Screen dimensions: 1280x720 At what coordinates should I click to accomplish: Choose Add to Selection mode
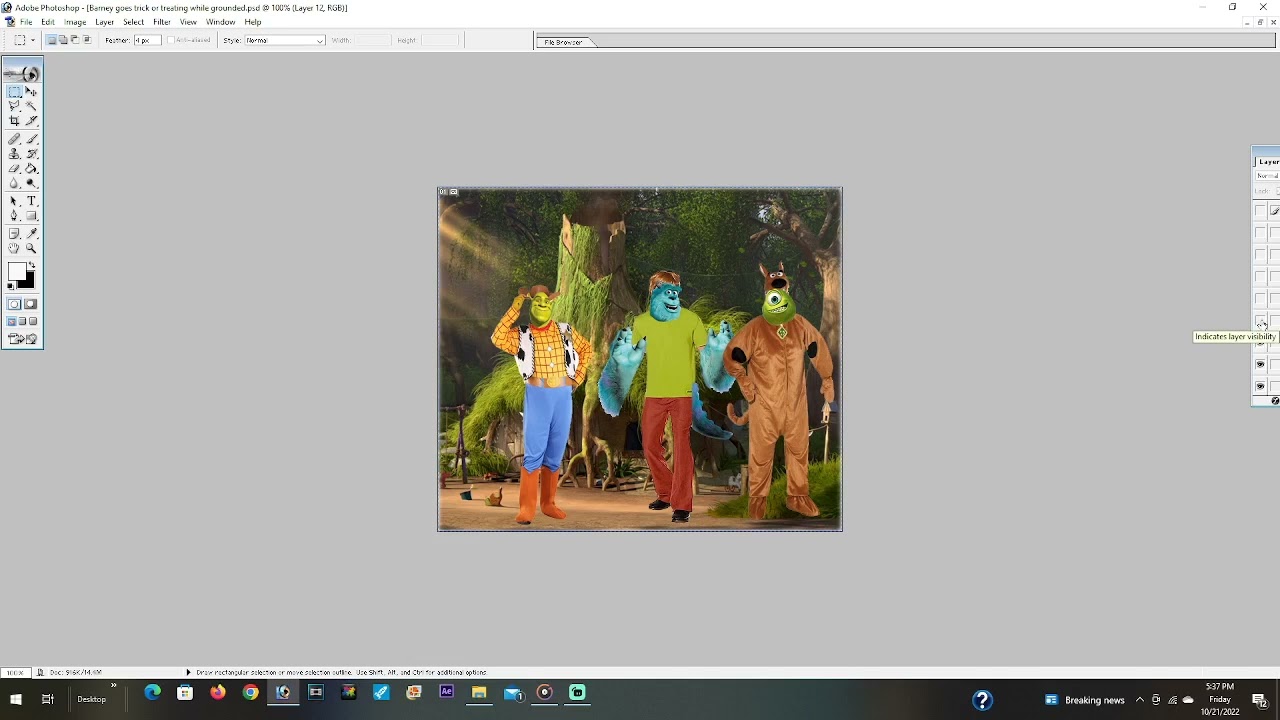tap(63, 40)
